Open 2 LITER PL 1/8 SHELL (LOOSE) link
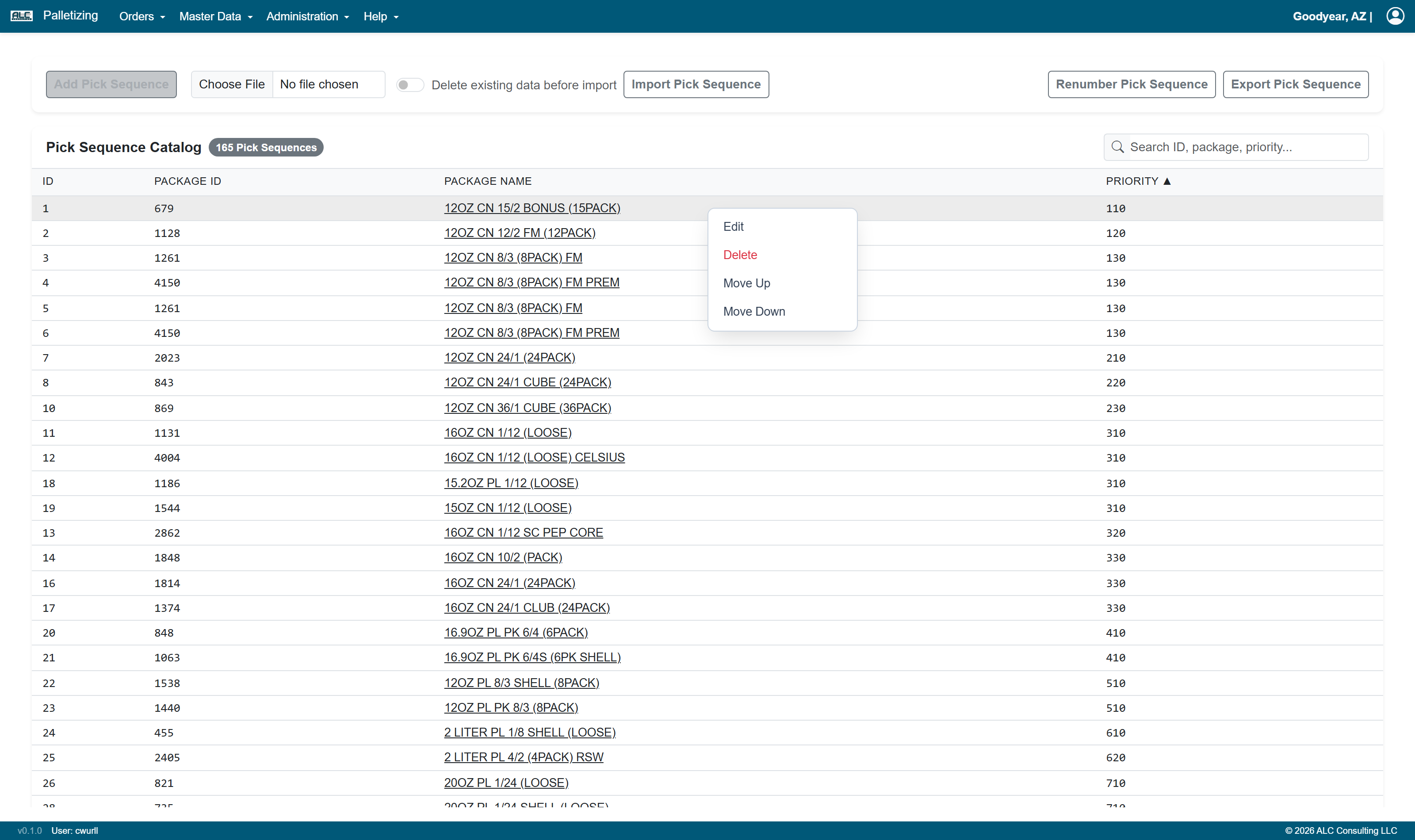Viewport: 1415px width, 840px height. click(x=530, y=733)
